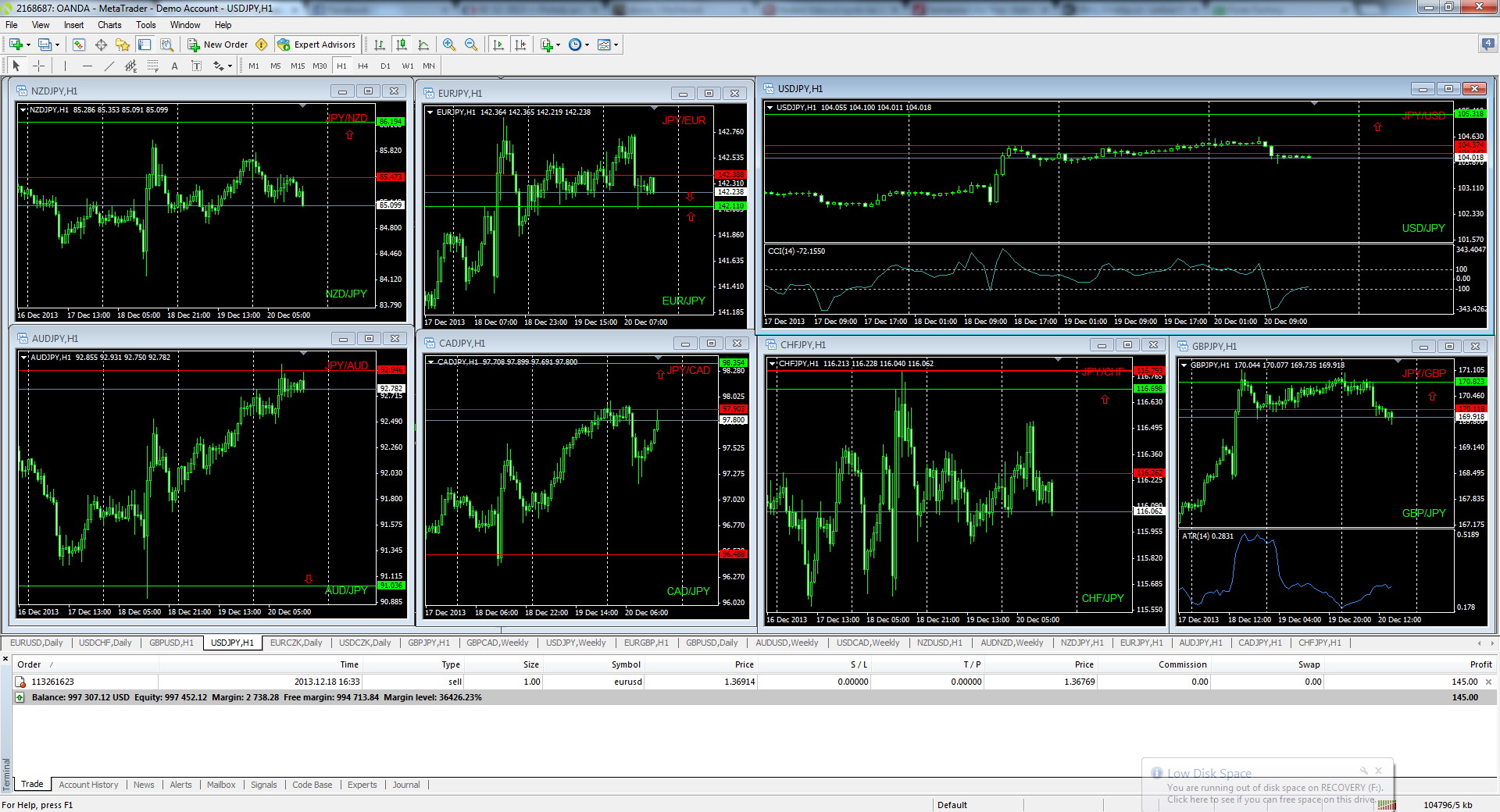Toggle the Navigator folder-star icon
This screenshot has height=812, width=1500.
[123, 45]
